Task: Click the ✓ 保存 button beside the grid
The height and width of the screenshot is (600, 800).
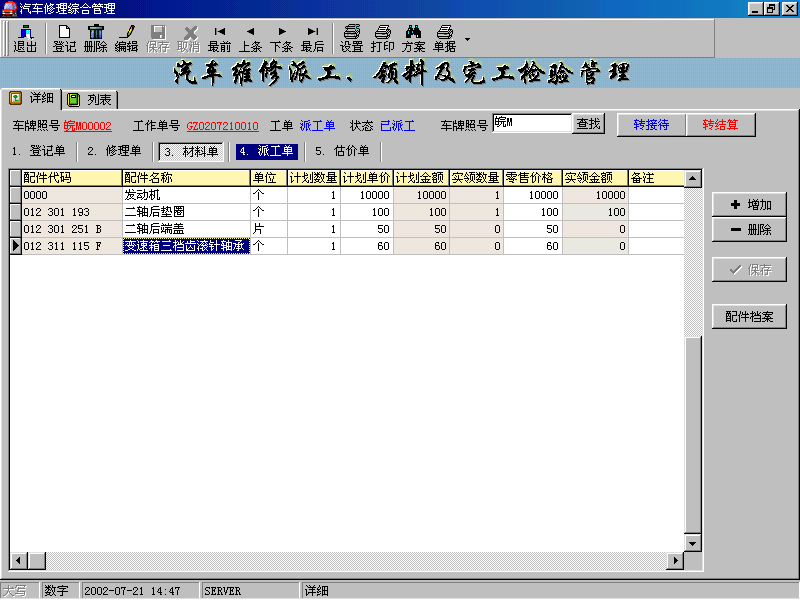Action: (x=749, y=269)
